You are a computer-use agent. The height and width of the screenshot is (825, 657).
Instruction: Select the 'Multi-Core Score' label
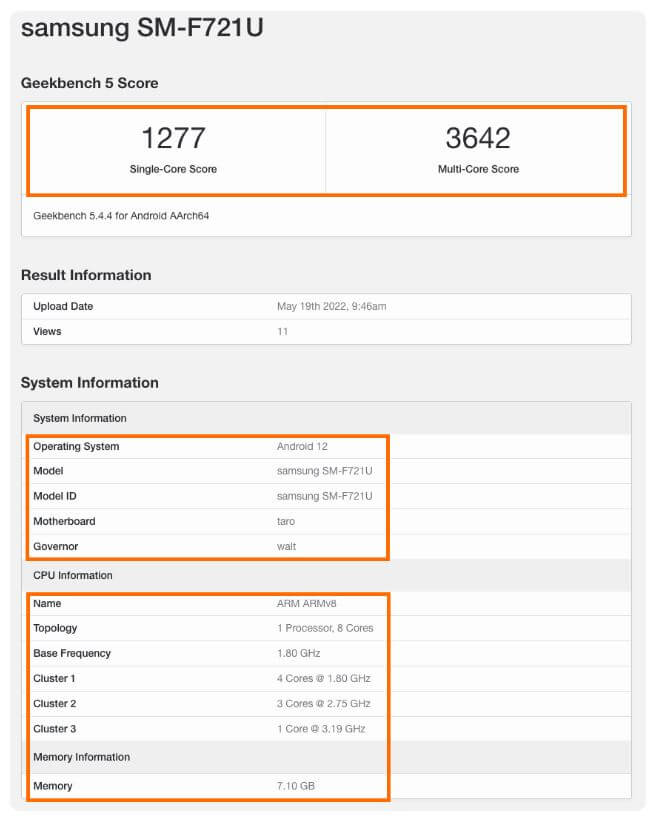click(x=478, y=169)
